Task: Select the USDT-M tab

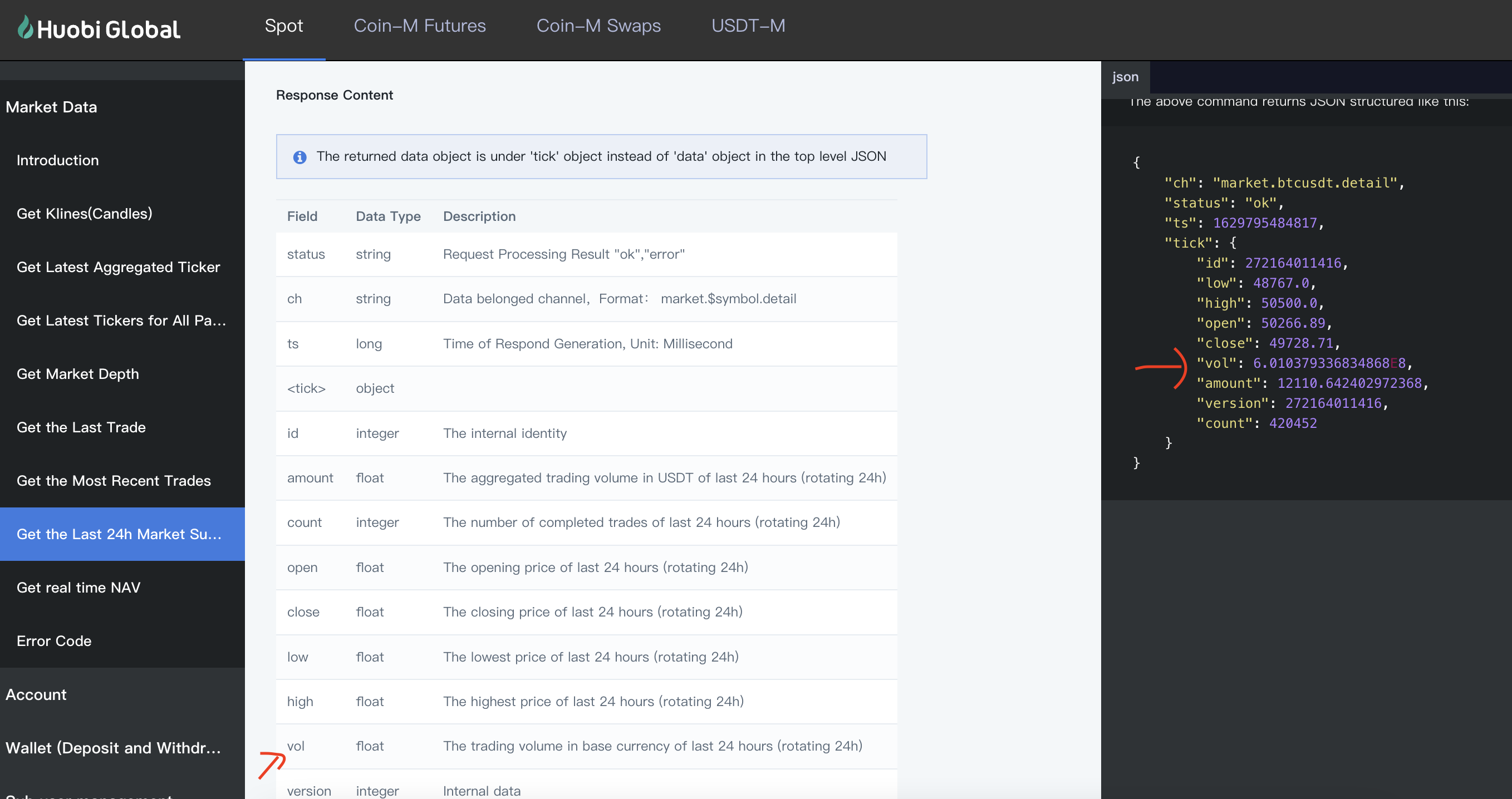Action: pyautogui.click(x=748, y=26)
